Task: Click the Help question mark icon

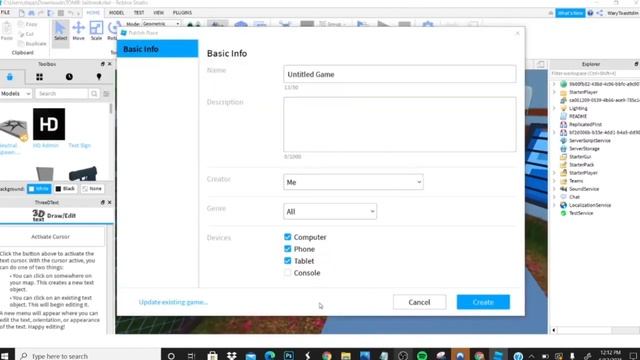Action: (x=590, y=13)
